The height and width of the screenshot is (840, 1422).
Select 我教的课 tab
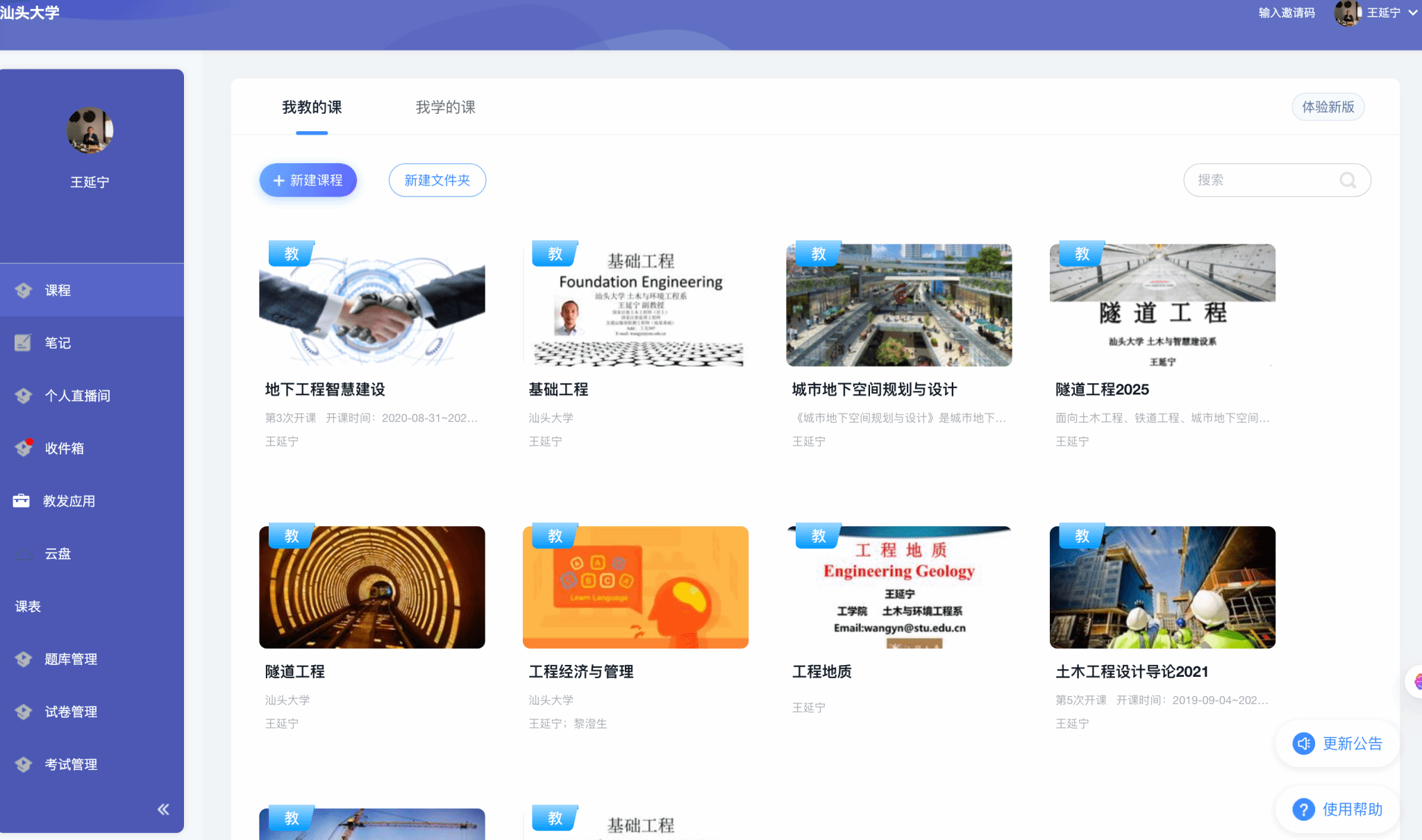pyautogui.click(x=312, y=108)
